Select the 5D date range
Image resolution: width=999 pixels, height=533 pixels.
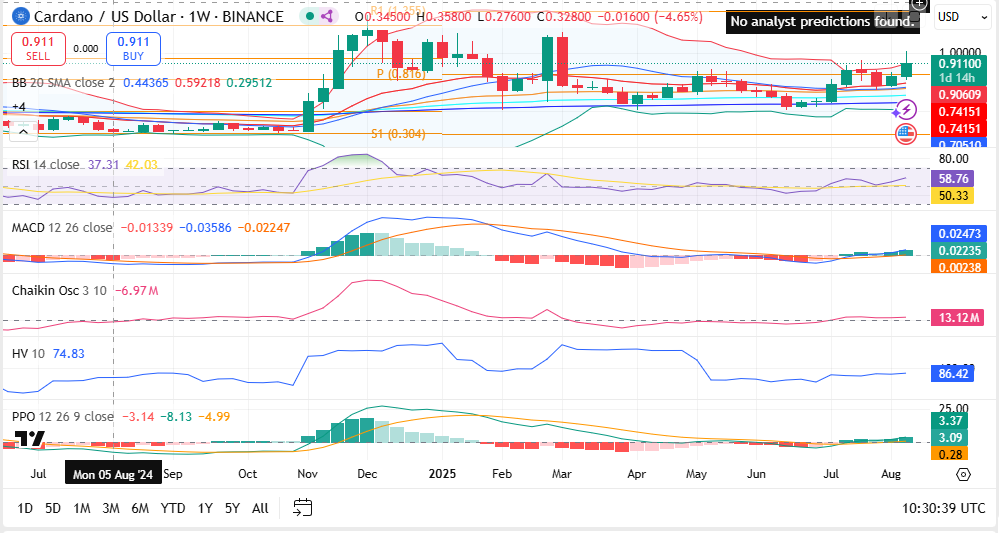(53, 508)
